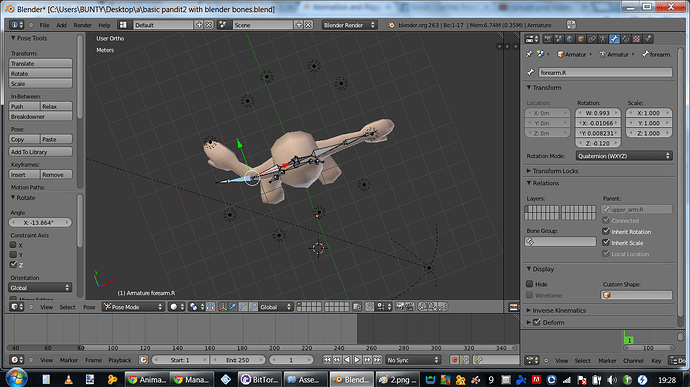
Task: Select the translate manipulator arrow icon
Action: [233, 307]
